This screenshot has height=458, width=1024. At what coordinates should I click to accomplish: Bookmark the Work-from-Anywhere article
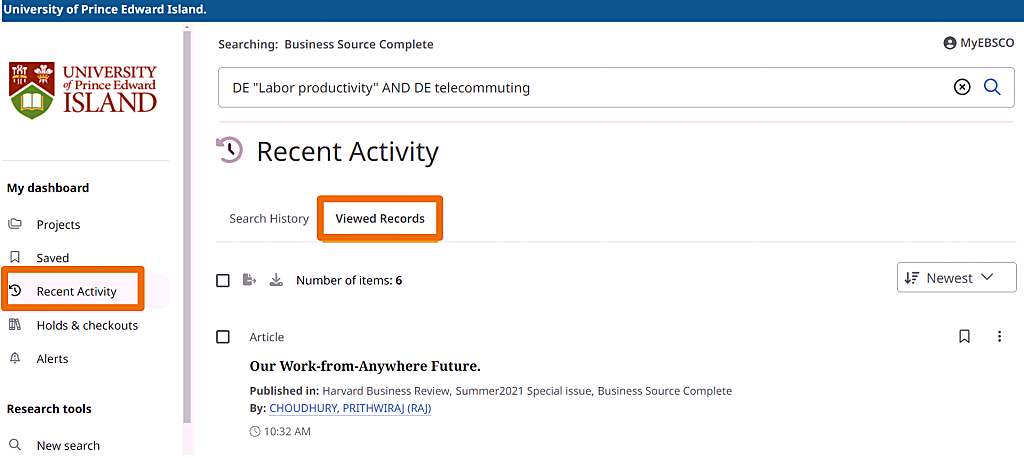coord(964,337)
